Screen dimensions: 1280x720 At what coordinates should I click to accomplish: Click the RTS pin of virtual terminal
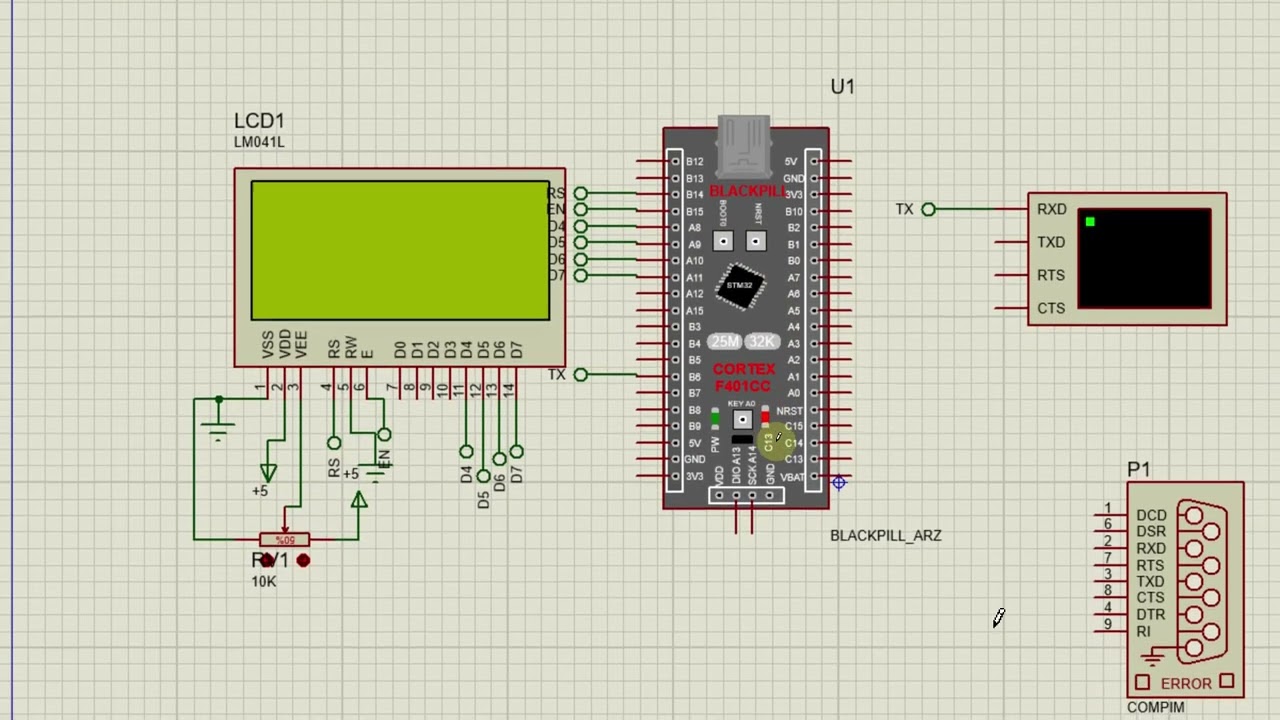1051,275
